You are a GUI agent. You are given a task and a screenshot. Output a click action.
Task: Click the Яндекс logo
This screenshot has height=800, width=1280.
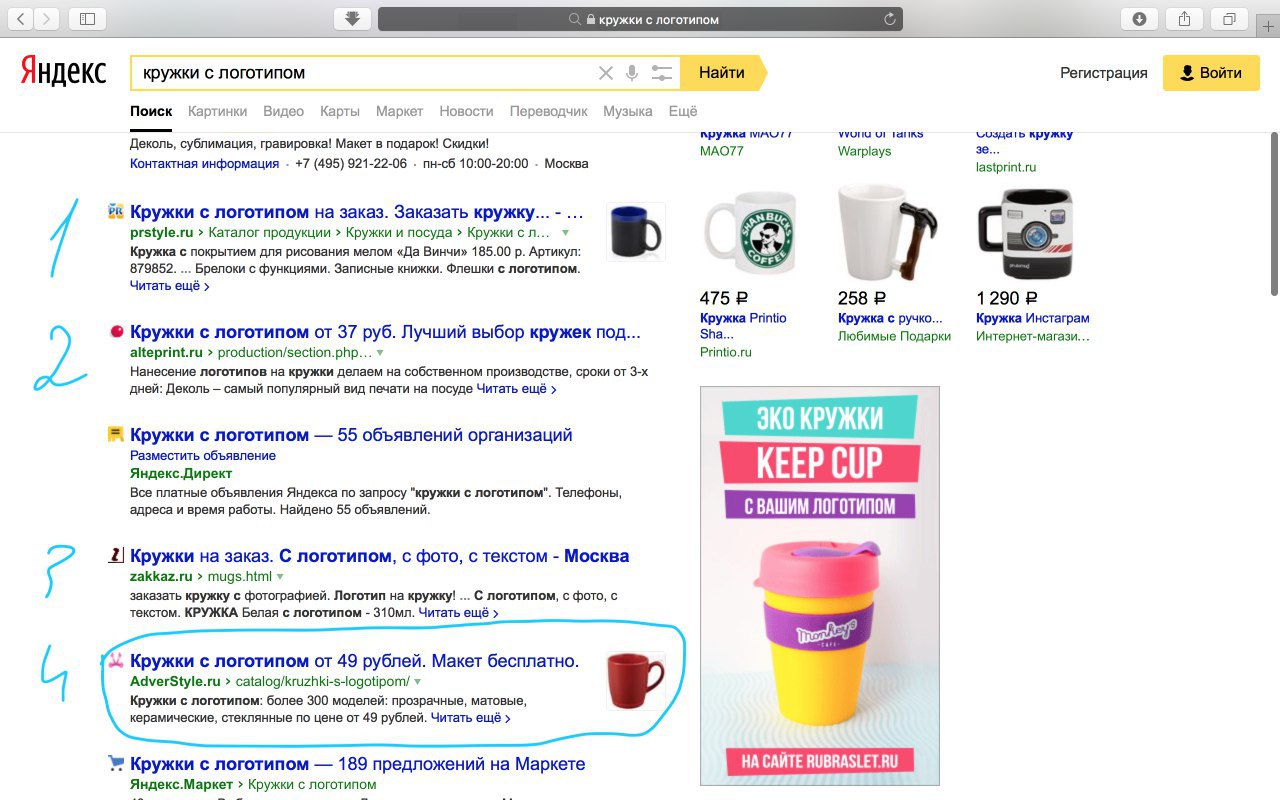[x=64, y=72]
